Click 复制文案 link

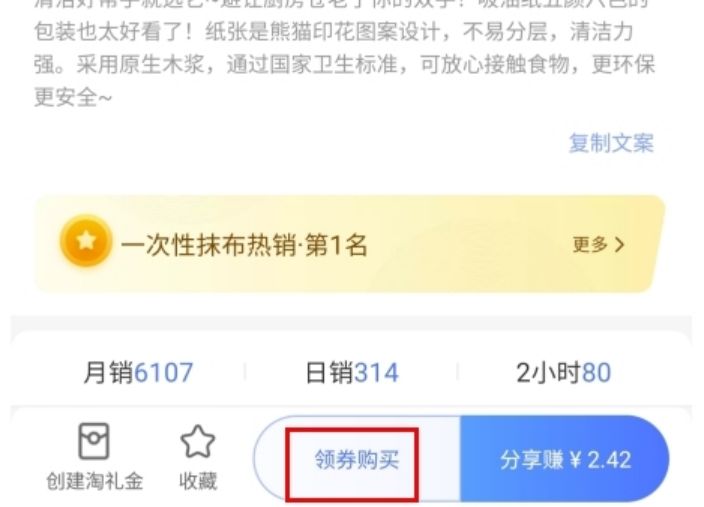(x=611, y=143)
